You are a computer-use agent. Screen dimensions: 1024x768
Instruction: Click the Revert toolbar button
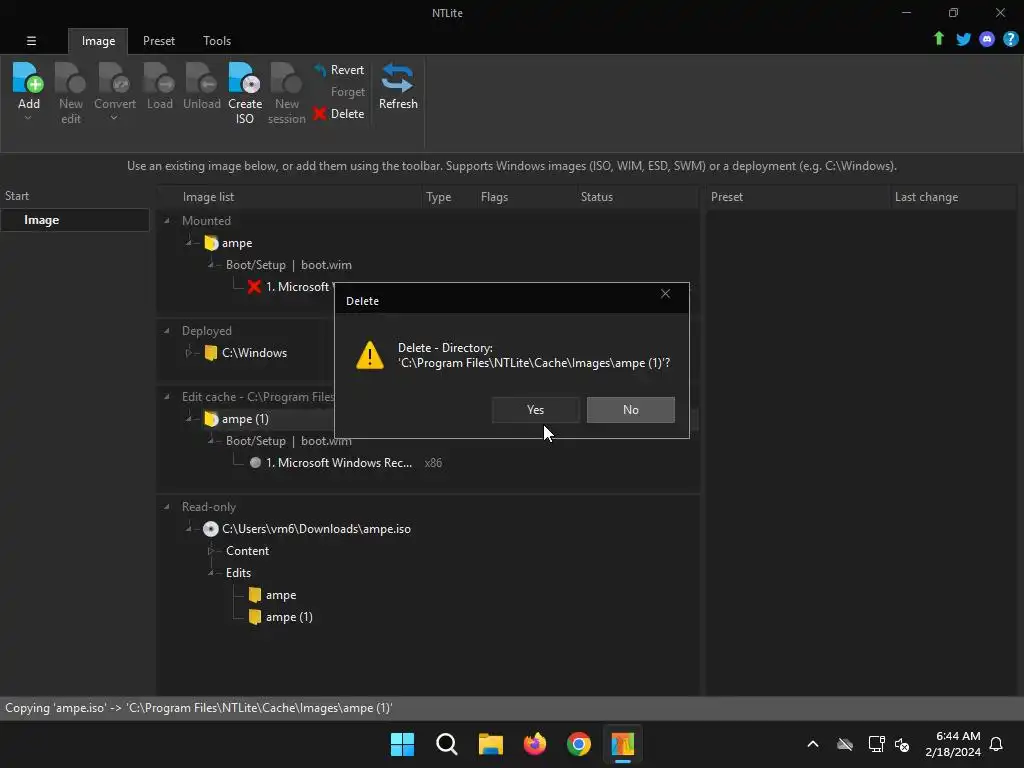339,70
